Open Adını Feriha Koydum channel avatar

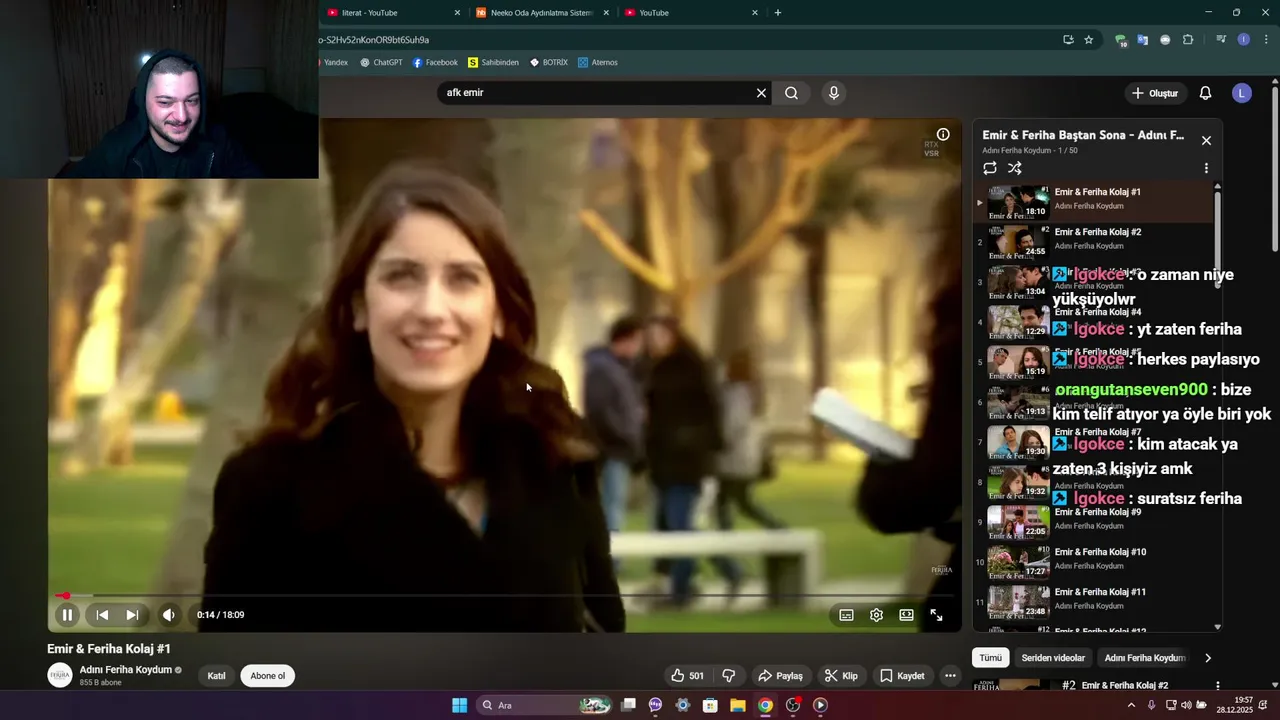coord(60,675)
